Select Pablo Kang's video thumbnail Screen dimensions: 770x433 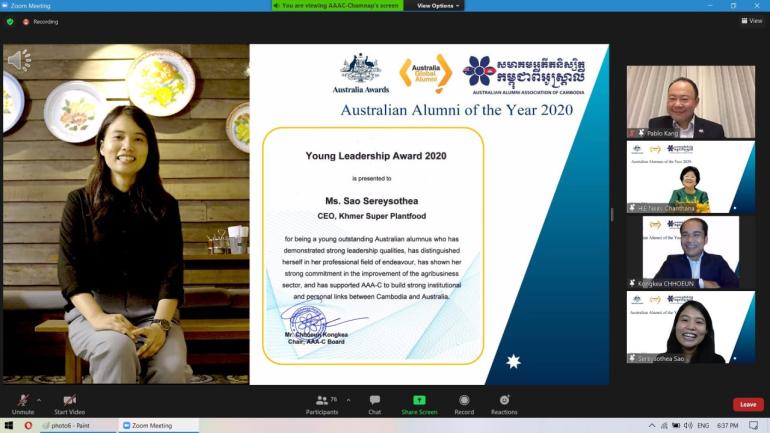click(x=690, y=102)
